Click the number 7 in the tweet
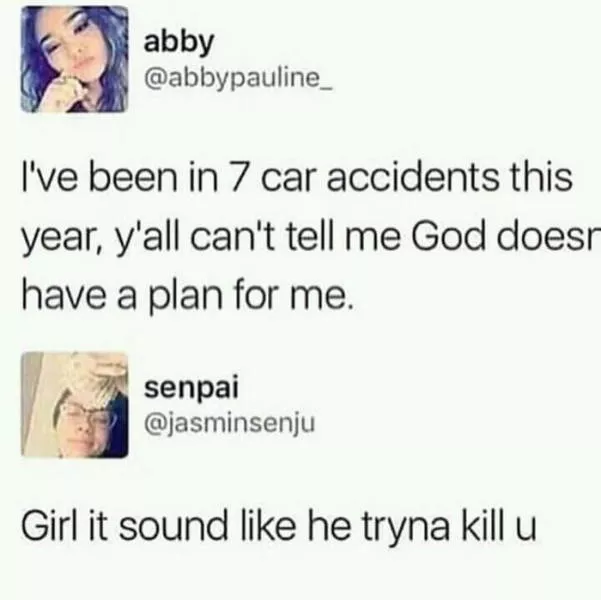This screenshot has width=601, height=600. click(x=238, y=178)
